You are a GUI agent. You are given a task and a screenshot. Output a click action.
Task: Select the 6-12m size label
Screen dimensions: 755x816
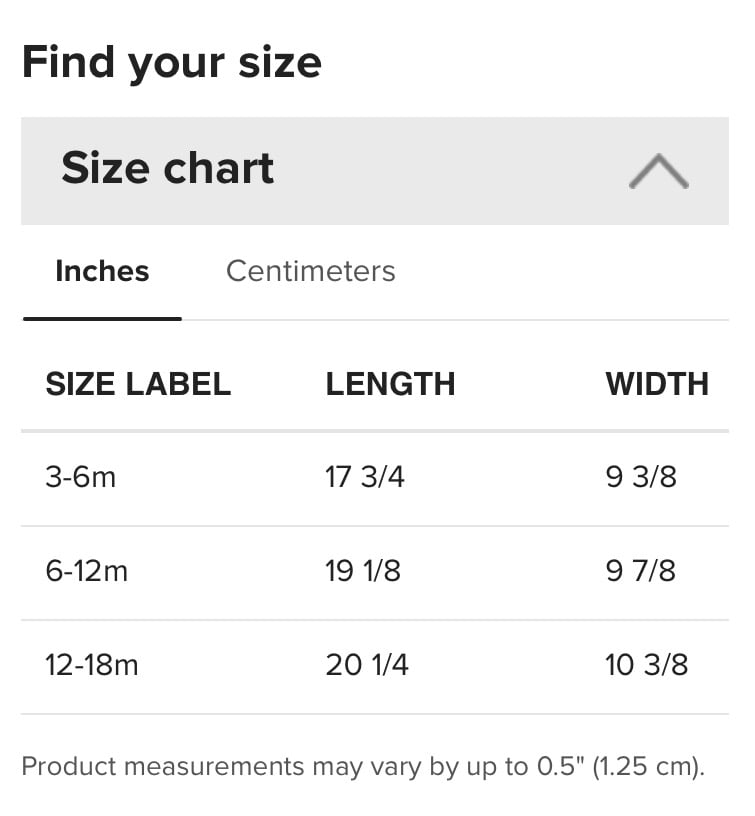(x=86, y=571)
